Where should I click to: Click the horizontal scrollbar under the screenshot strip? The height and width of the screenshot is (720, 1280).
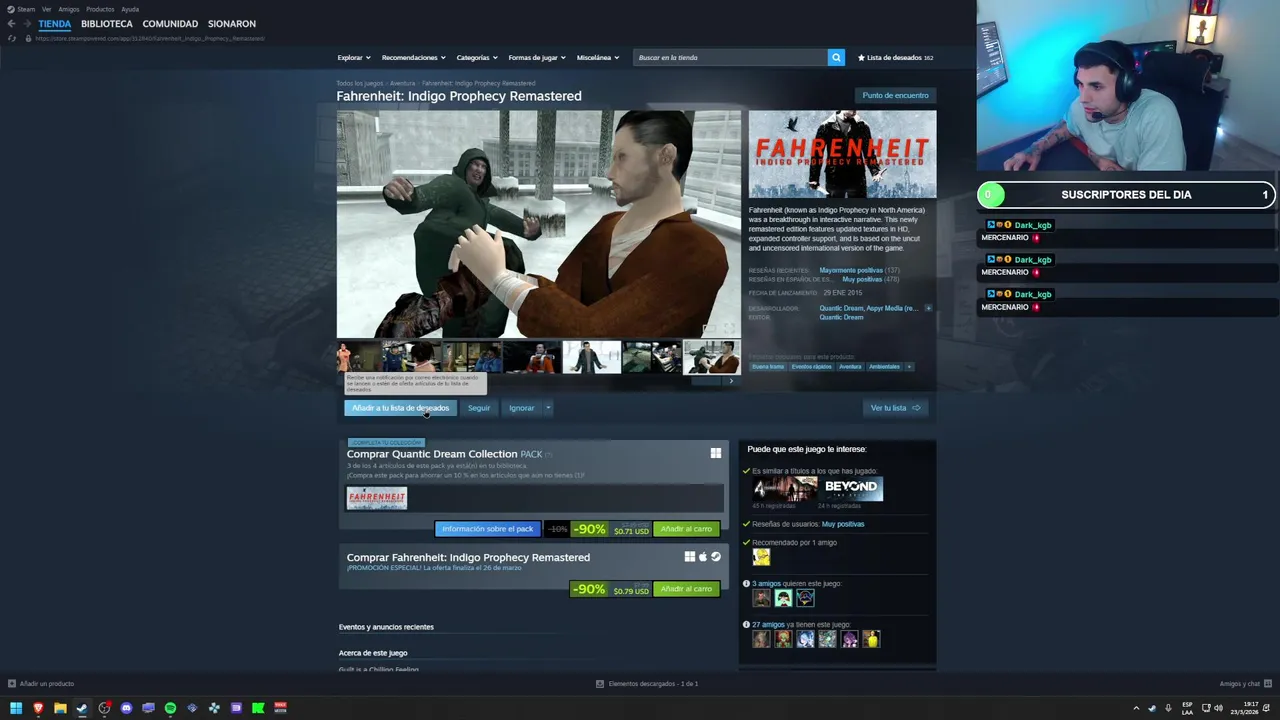click(707, 381)
